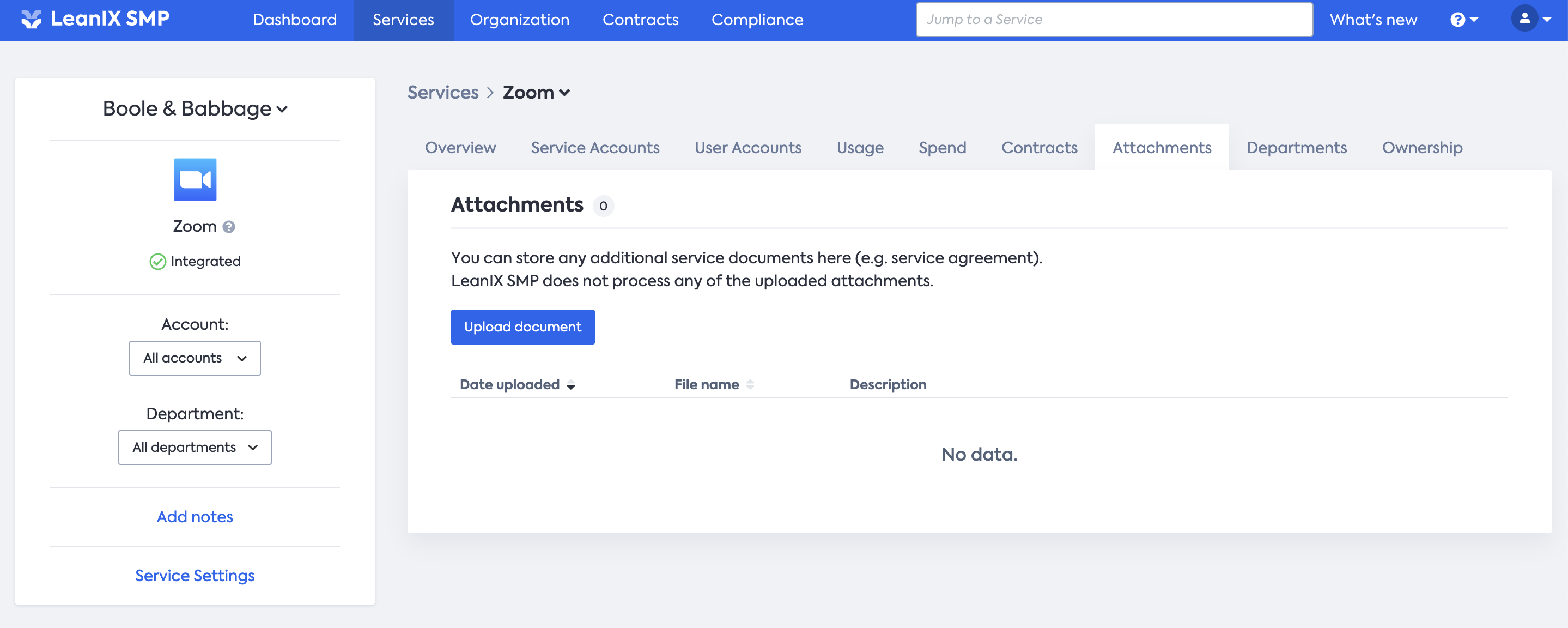Sort by File name arrow icon
Image resolution: width=1568 pixels, height=628 pixels.
coord(750,385)
